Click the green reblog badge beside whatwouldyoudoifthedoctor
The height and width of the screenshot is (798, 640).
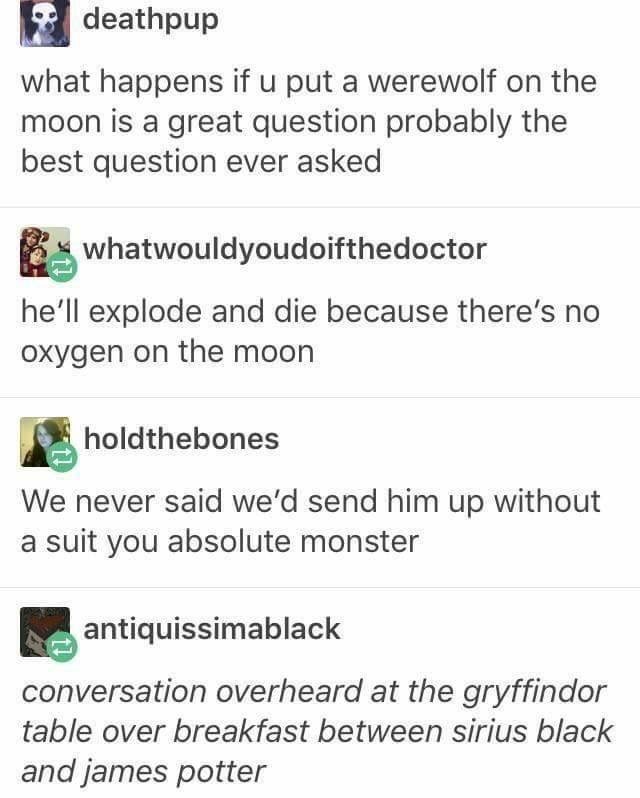tap(62, 267)
